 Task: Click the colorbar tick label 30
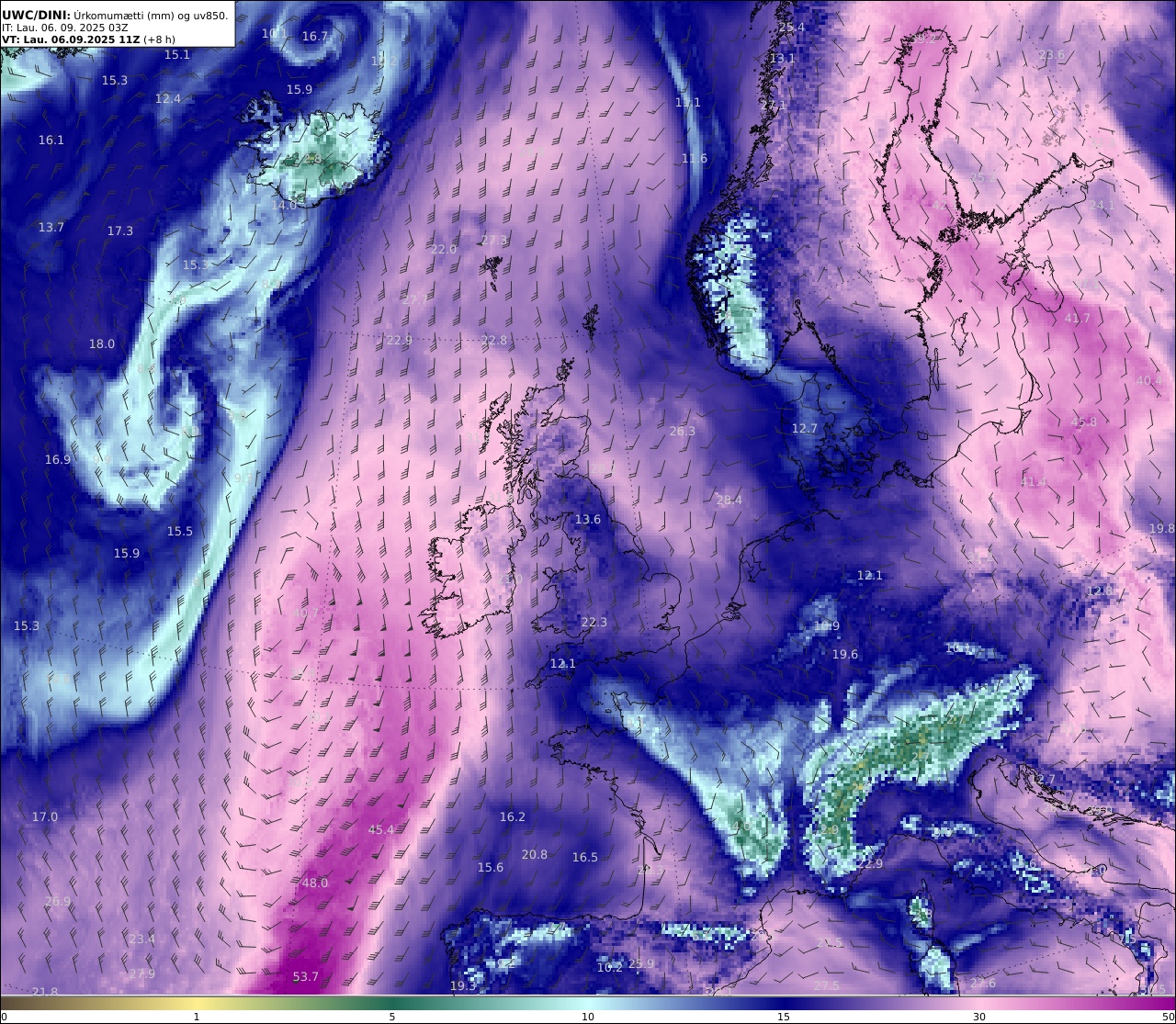click(979, 1017)
